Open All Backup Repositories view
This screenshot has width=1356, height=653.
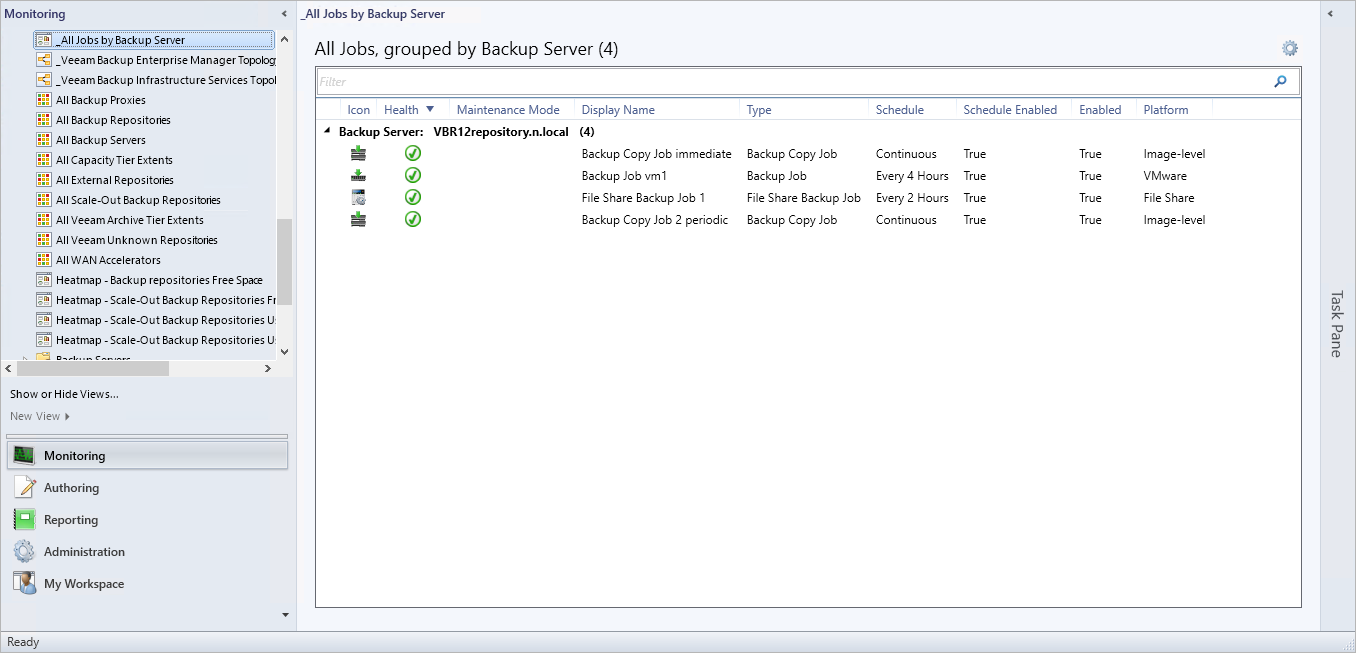pos(113,120)
